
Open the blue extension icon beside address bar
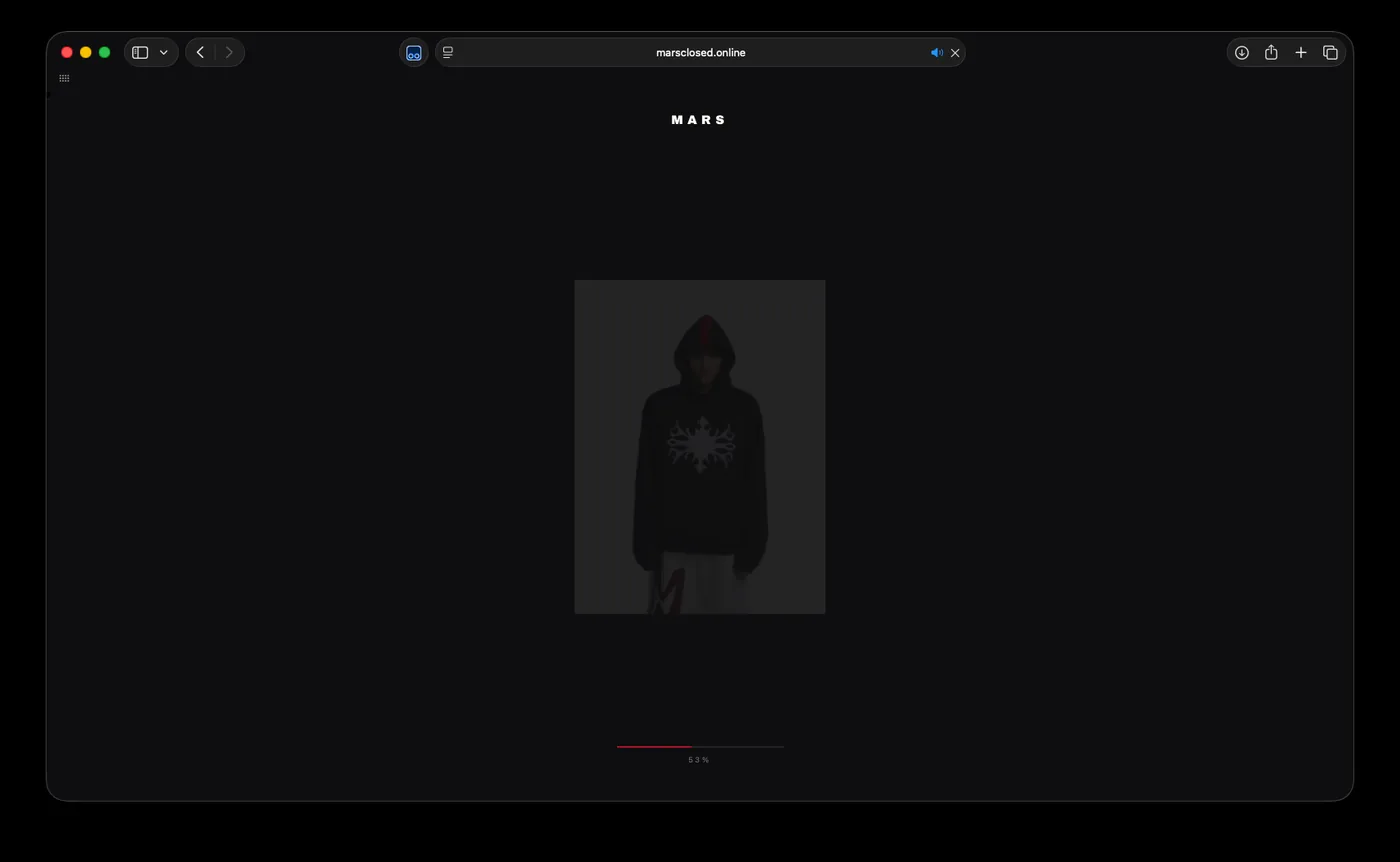coord(413,53)
